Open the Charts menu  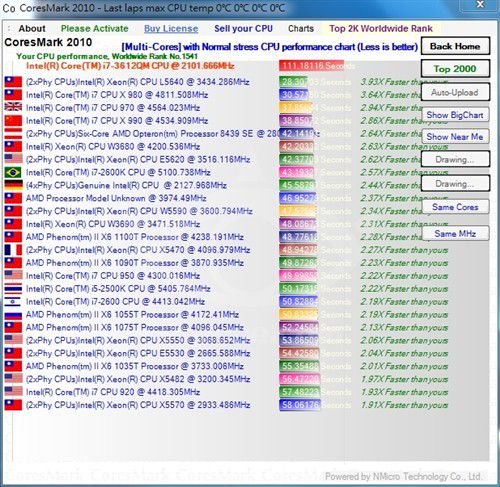click(301, 29)
